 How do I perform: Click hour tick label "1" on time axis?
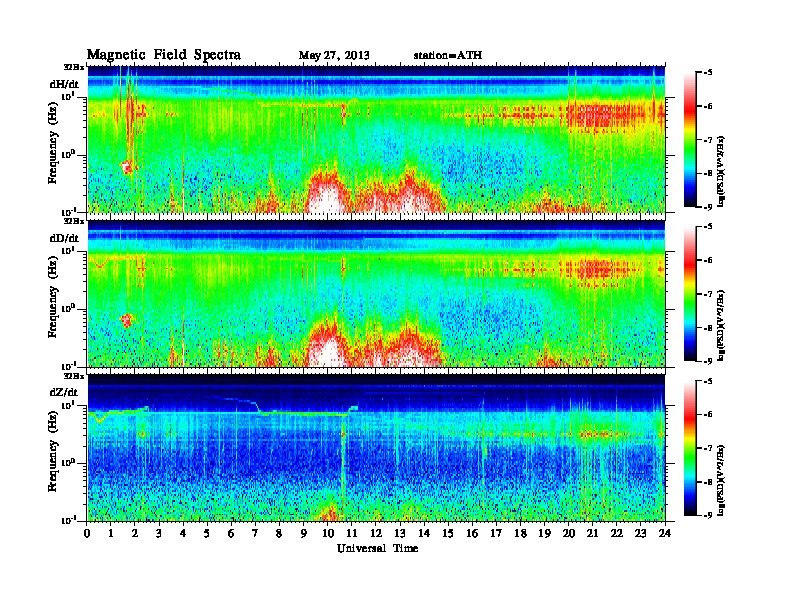coord(111,533)
